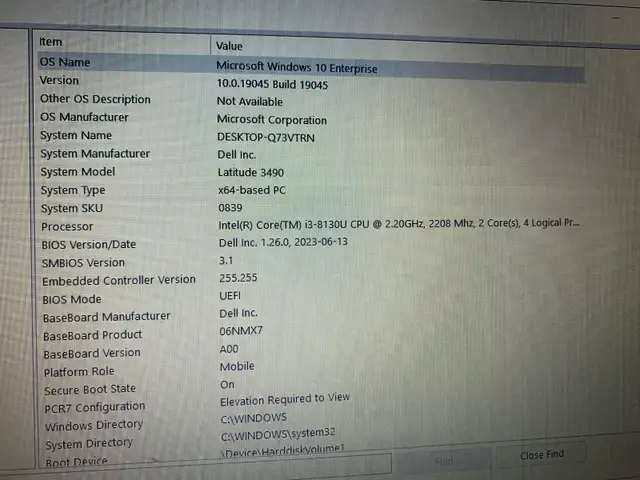This screenshot has width=640, height=480.
Task: Select the Windows Directory row label
Action: 94,426
